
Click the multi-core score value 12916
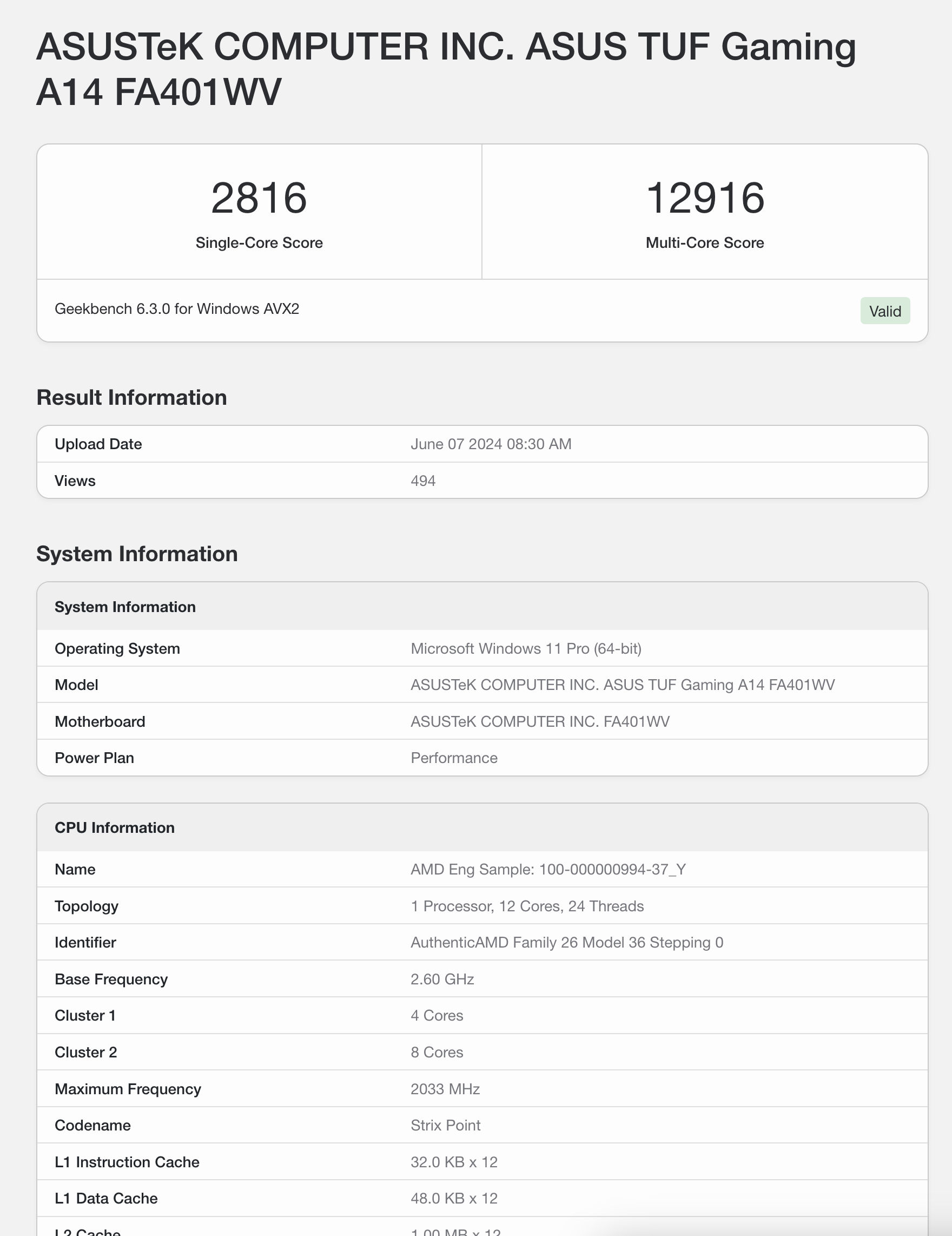[705, 198]
